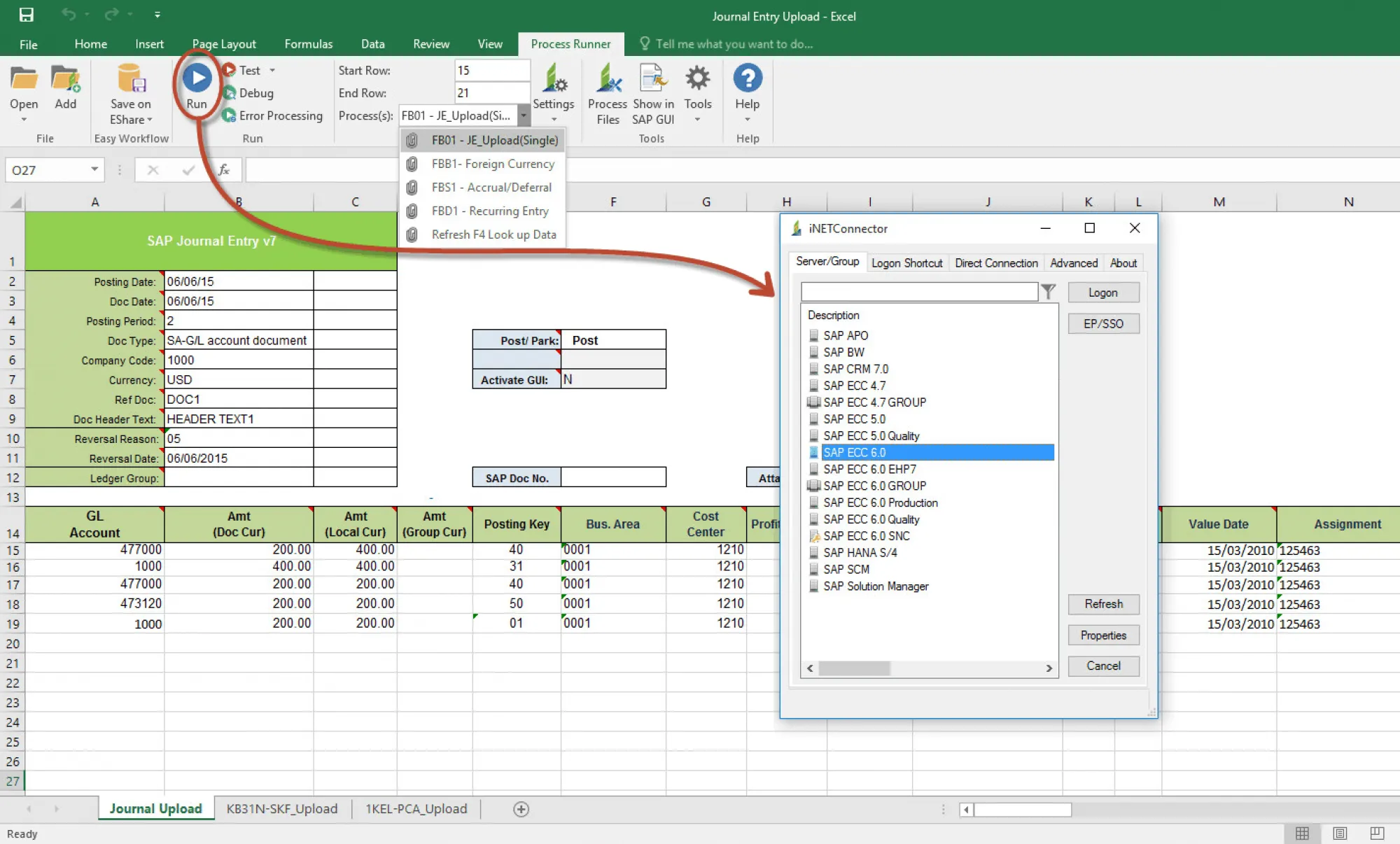Select Debug in the Process Runner ribbon

pos(254,92)
